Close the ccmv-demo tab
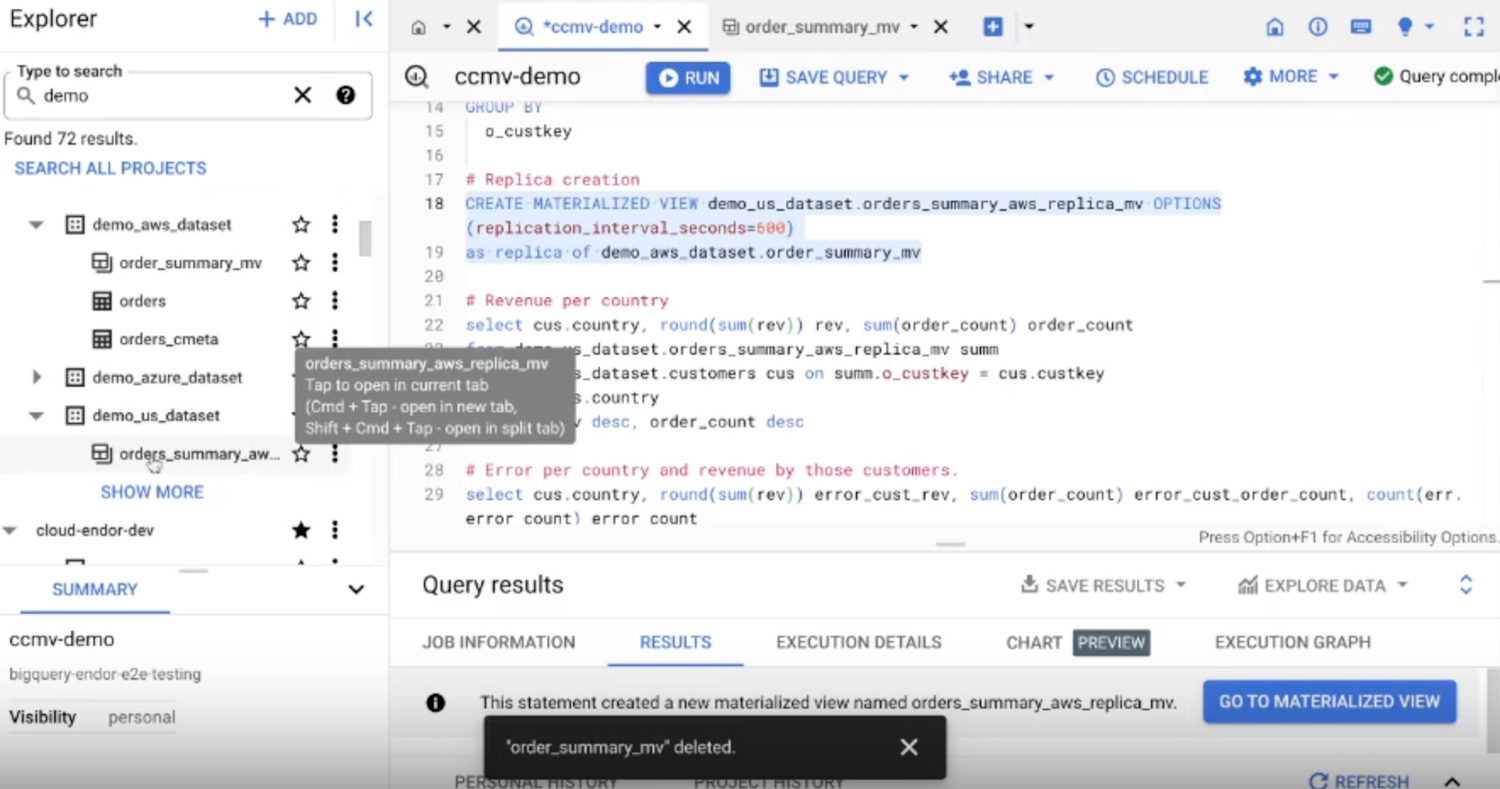Screen dimensions: 1500x789 [x=684, y=27]
